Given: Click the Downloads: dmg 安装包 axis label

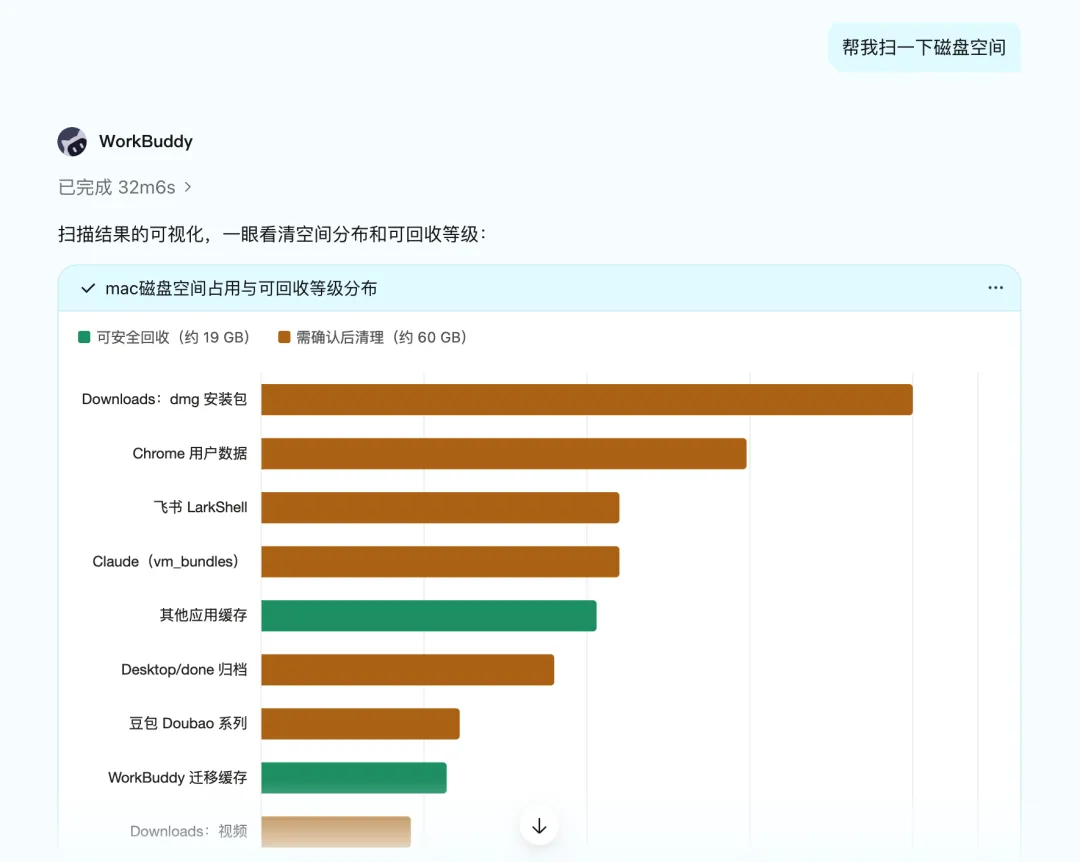Looking at the screenshot, I should 164,399.
